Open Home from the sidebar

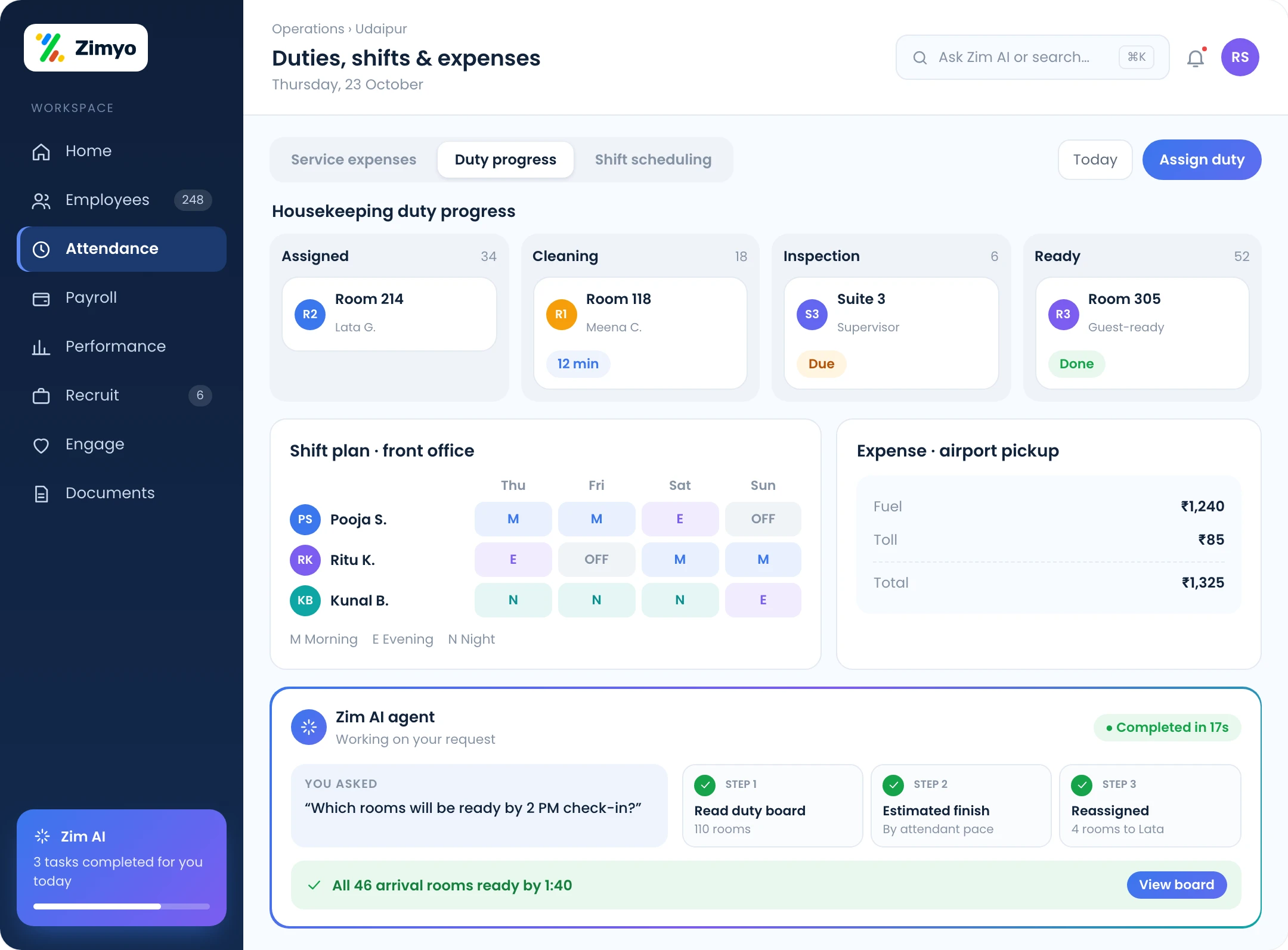[x=122, y=151]
